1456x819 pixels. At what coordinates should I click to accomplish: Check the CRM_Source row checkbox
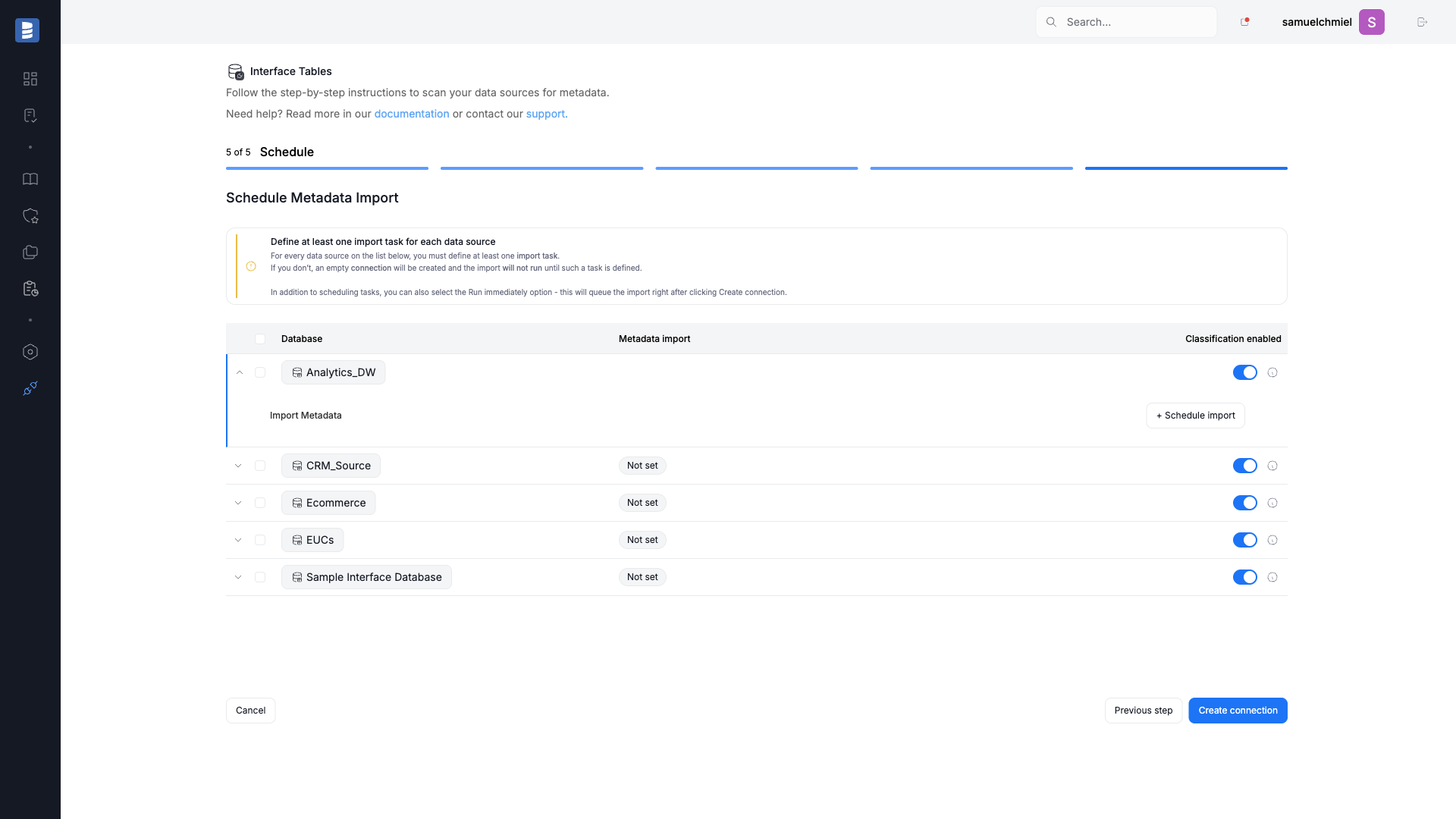(260, 466)
